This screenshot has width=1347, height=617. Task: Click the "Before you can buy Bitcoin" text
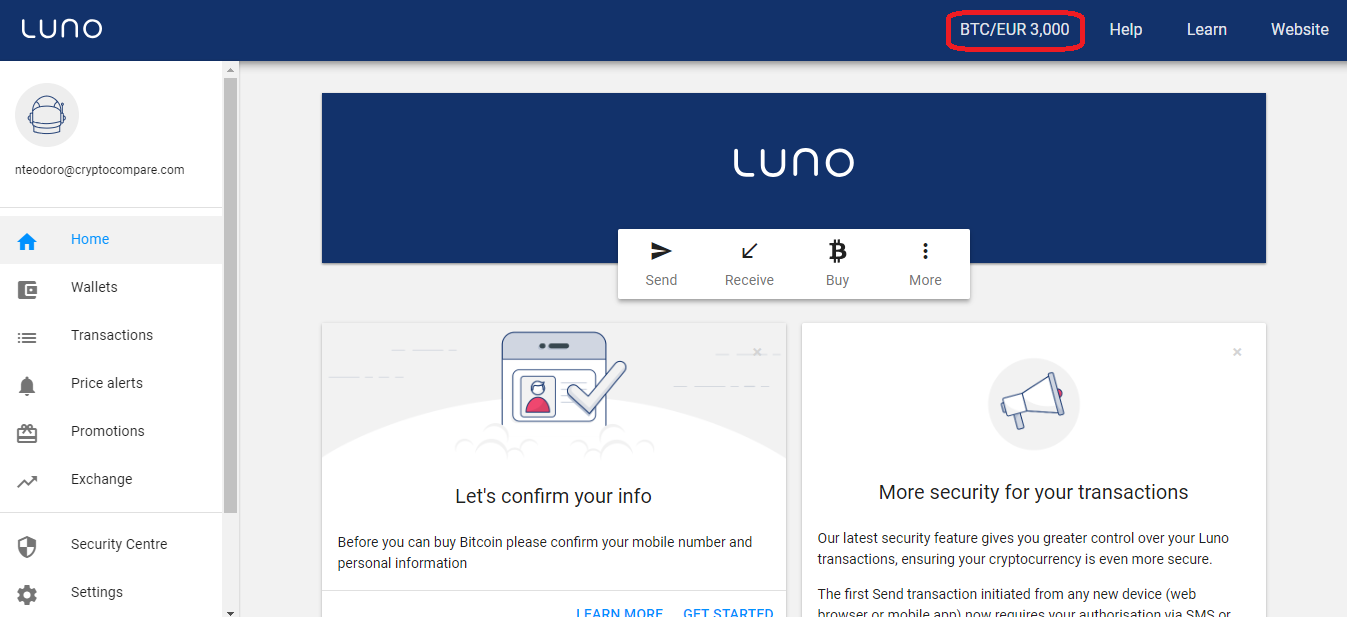[545, 553]
